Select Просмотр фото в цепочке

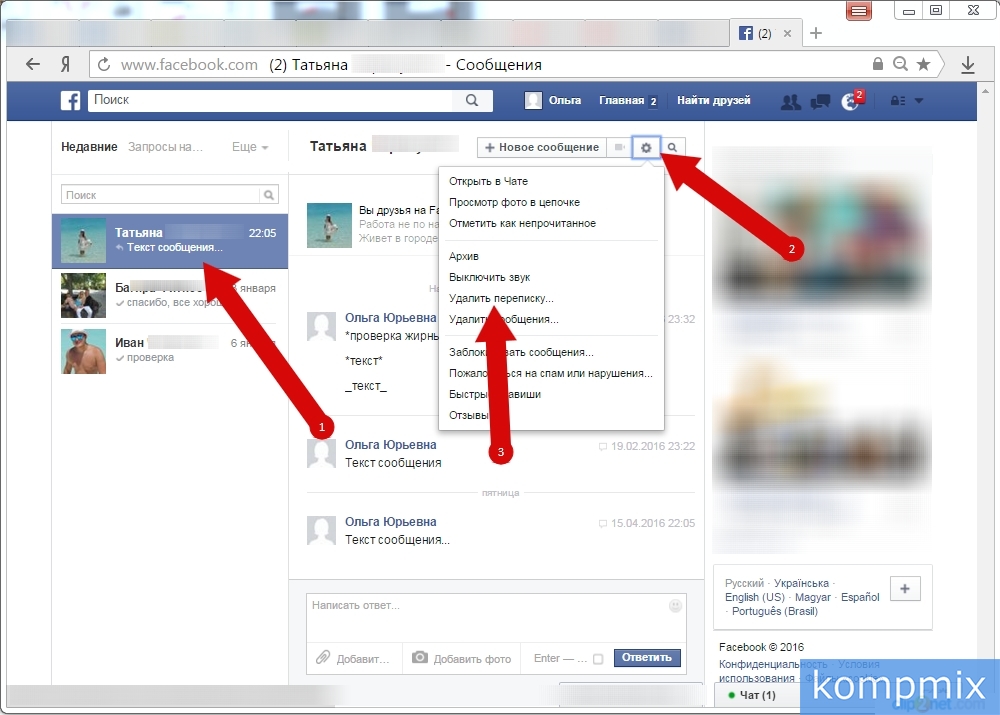pos(515,202)
